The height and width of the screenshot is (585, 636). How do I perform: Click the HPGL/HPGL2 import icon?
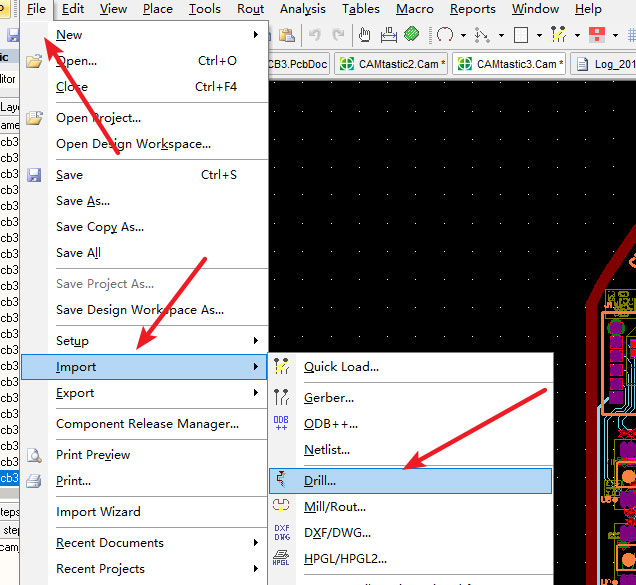tap(281, 559)
